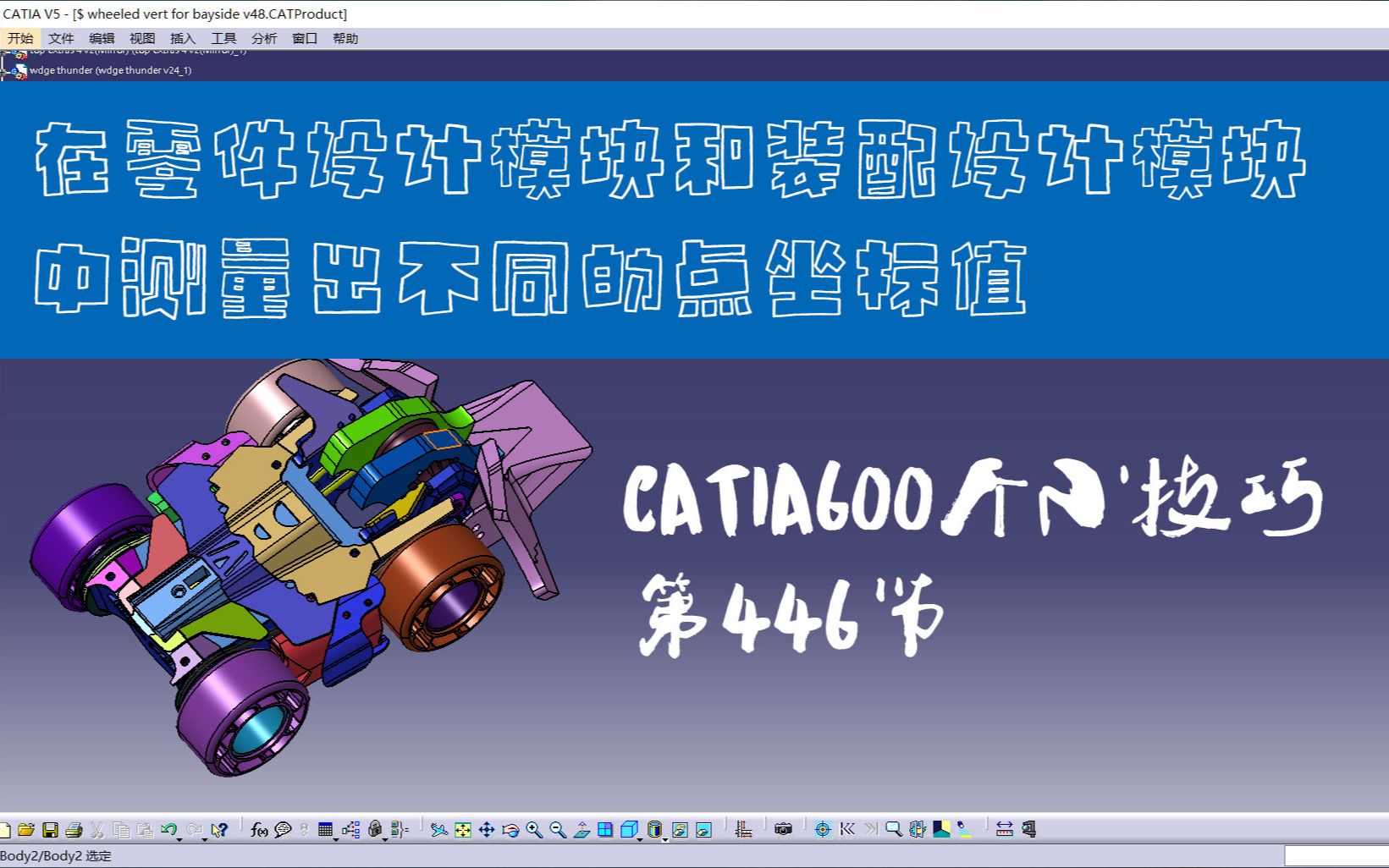
Task: Click status text "Body2/Body2 选定"
Action: tap(56, 856)
